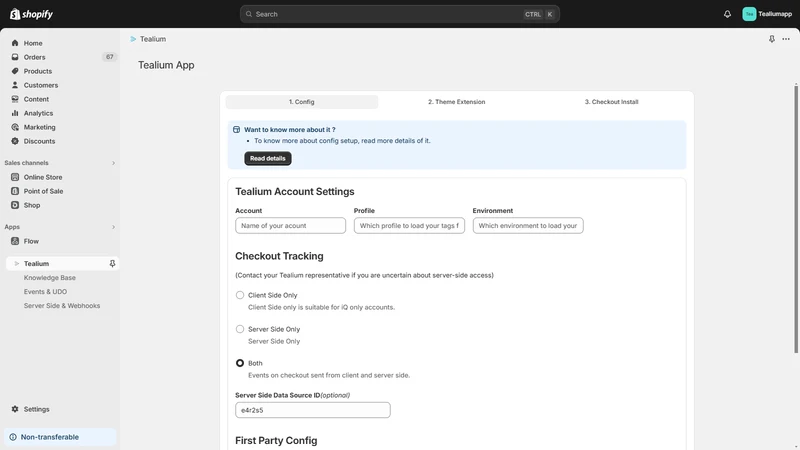Switch to 3. Checkout Install tab

point(611,102)
